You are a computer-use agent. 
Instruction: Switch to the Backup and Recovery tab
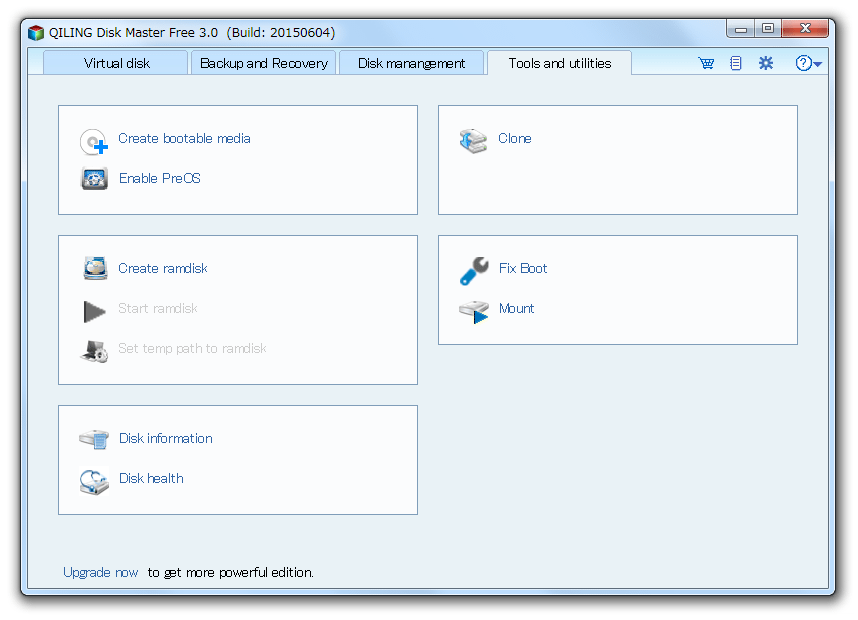[x=264, y=63]
